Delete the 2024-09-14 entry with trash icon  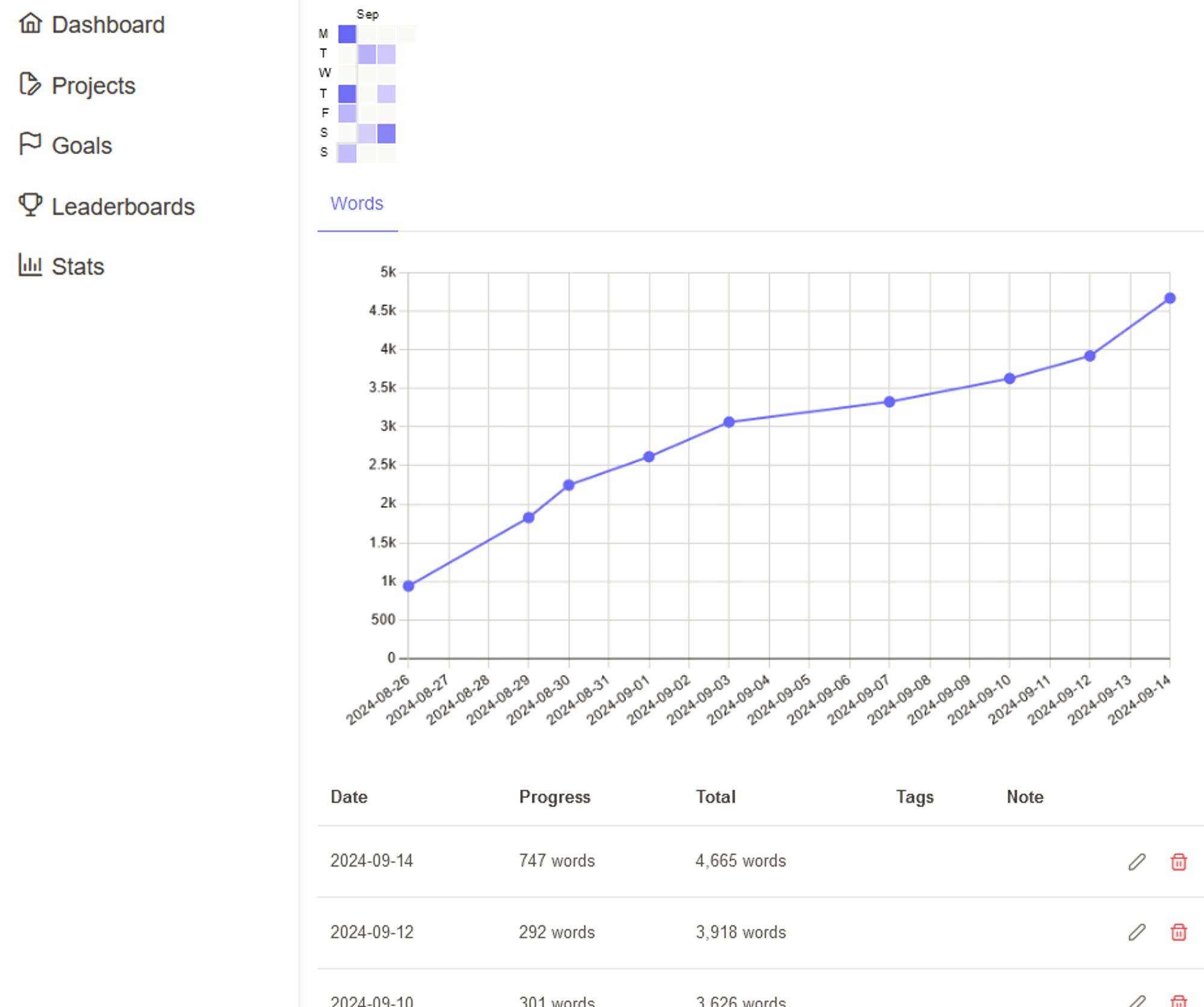point(1178,862)
